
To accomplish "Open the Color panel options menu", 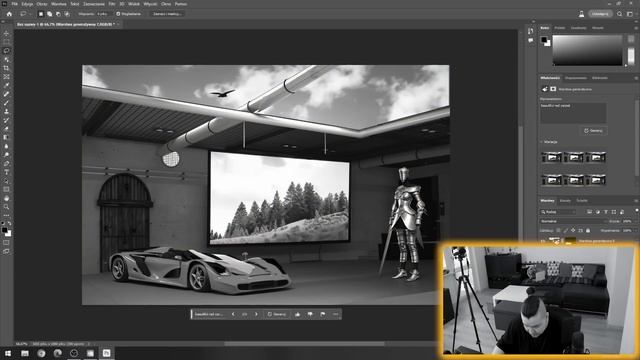I will point(636,28).
